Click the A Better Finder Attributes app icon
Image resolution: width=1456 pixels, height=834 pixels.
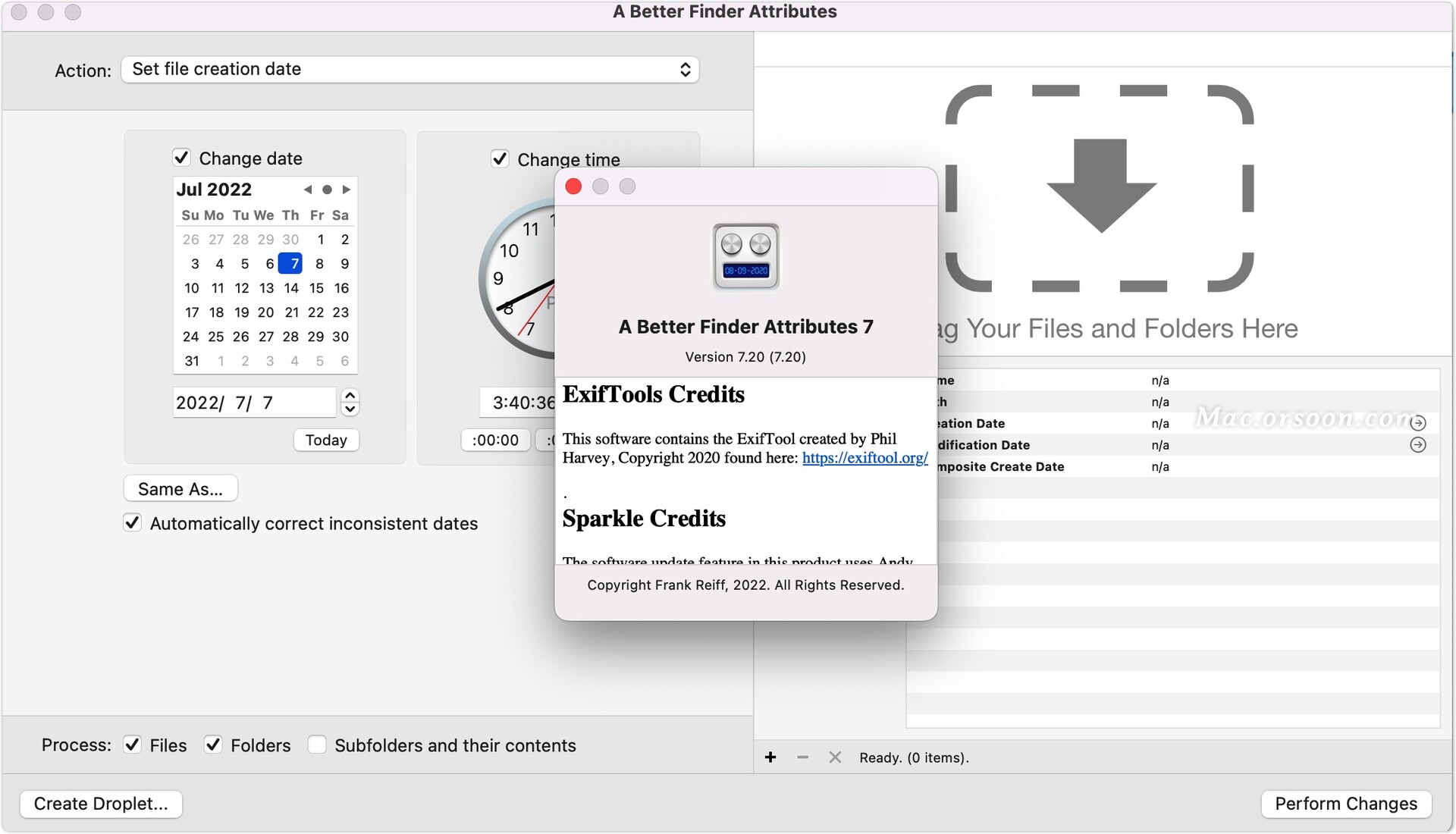[x=748, y=254]
